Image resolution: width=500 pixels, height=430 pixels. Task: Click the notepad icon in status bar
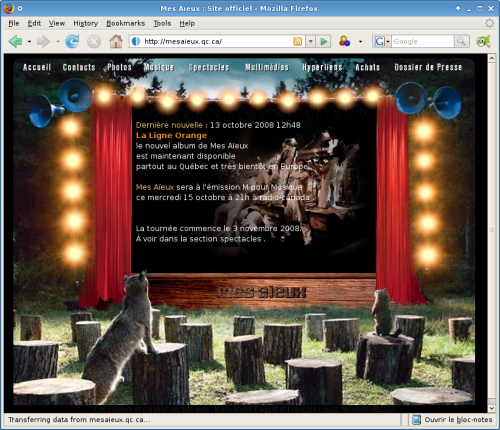click(416, 420)
